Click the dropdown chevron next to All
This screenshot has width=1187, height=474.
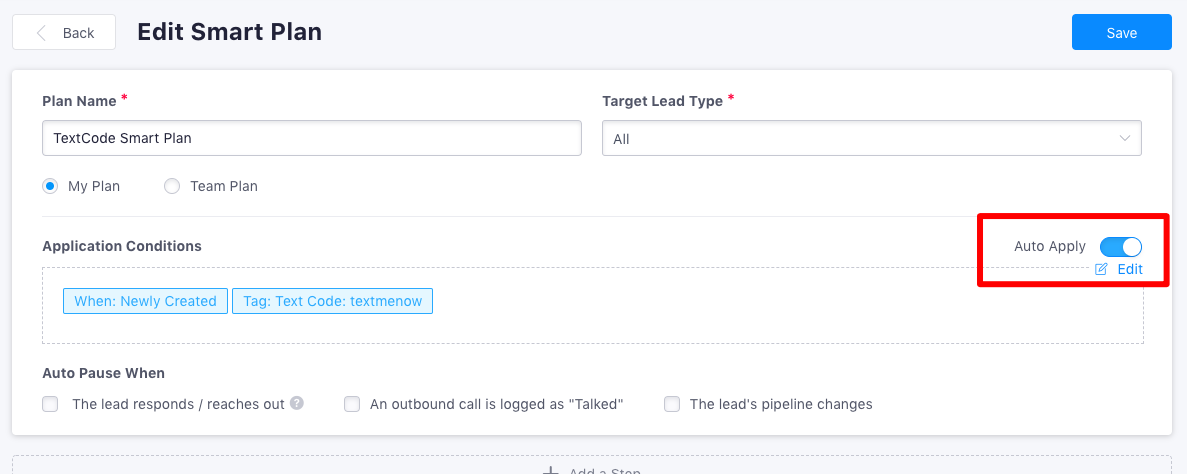(x=1125, y=138)
